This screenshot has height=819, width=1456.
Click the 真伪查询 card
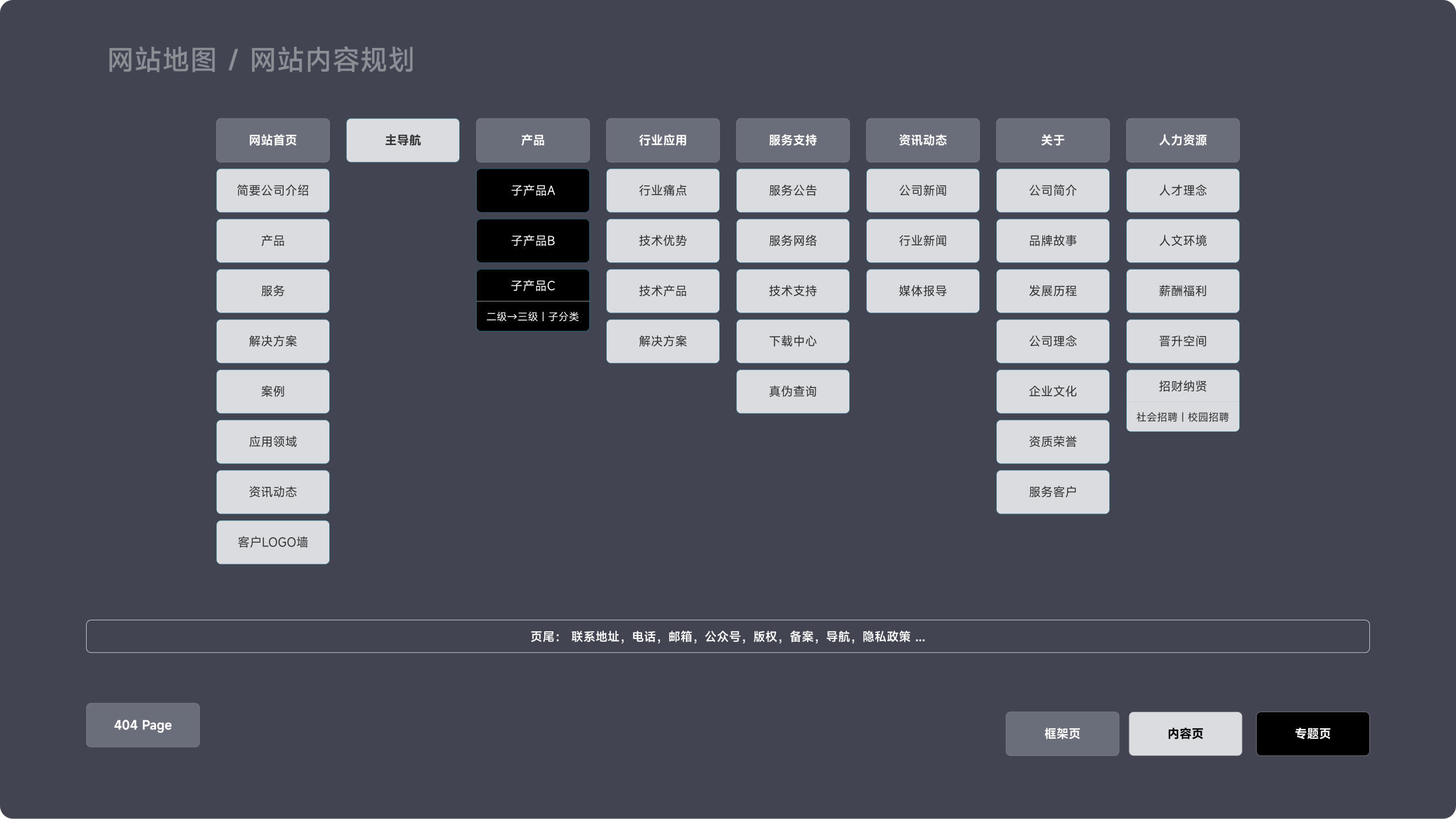[793, 392]
